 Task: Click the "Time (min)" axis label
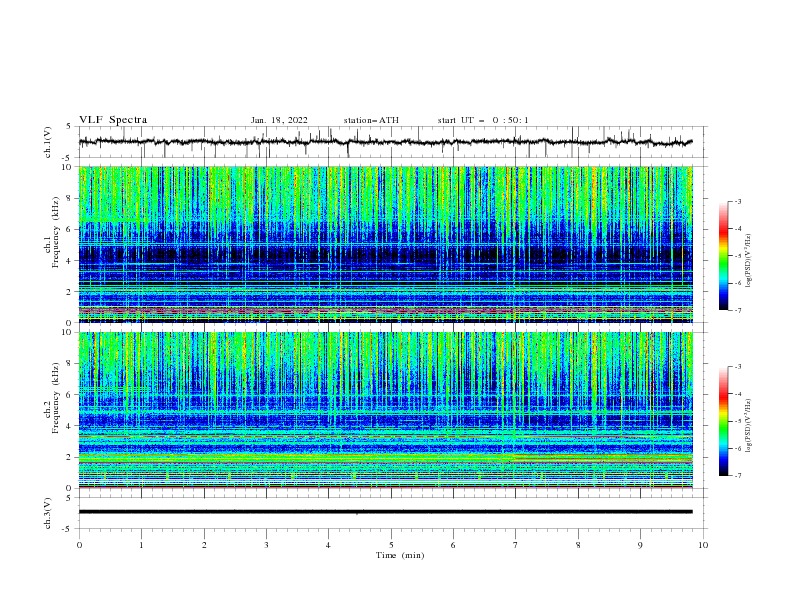[400, 555]
